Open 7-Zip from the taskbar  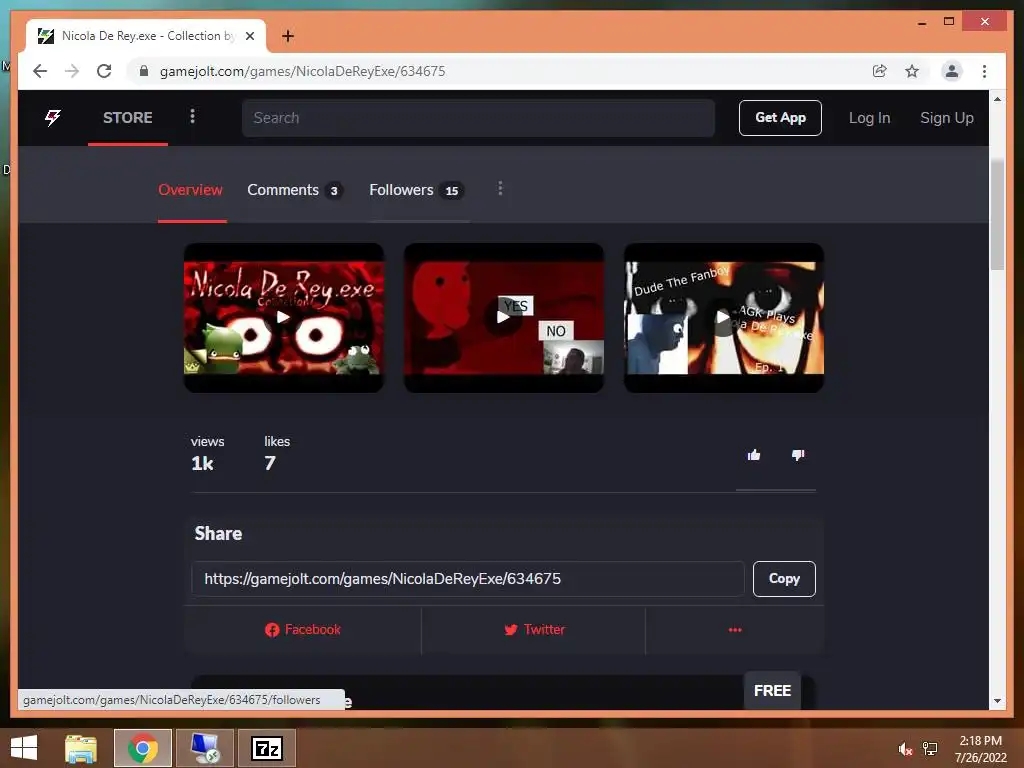pyautogui.click(x=266, y=748)
